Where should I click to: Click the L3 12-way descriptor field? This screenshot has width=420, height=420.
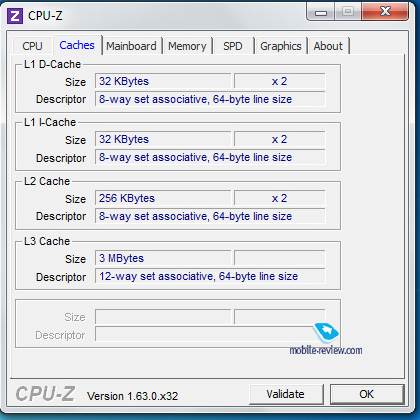coord(210,276)
